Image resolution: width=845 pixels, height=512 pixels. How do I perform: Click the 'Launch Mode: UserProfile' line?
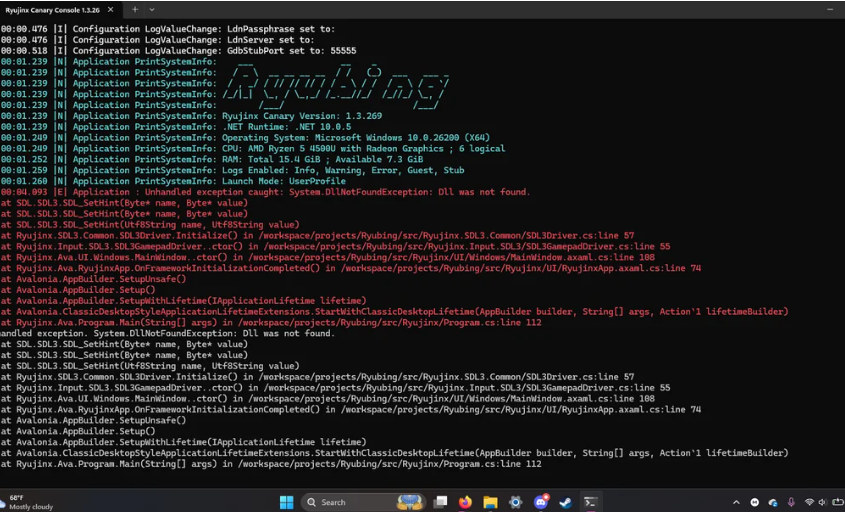click(173, 181)
